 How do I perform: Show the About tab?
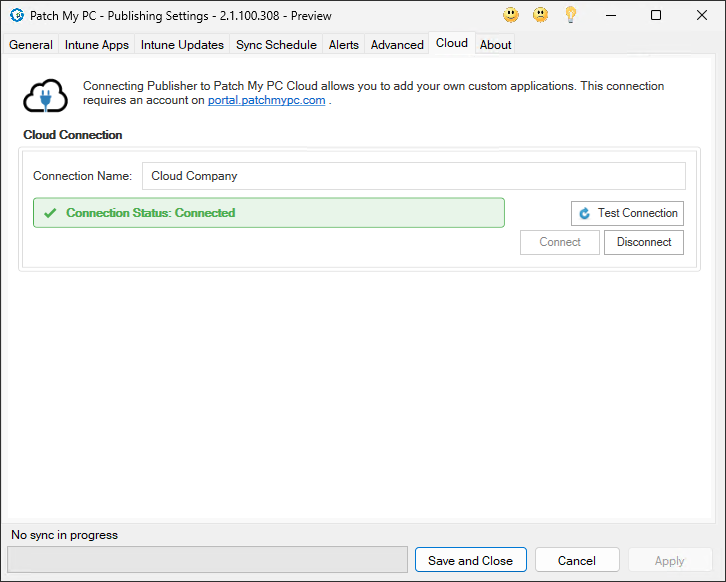pyautogui.click(x=495, y=45)
